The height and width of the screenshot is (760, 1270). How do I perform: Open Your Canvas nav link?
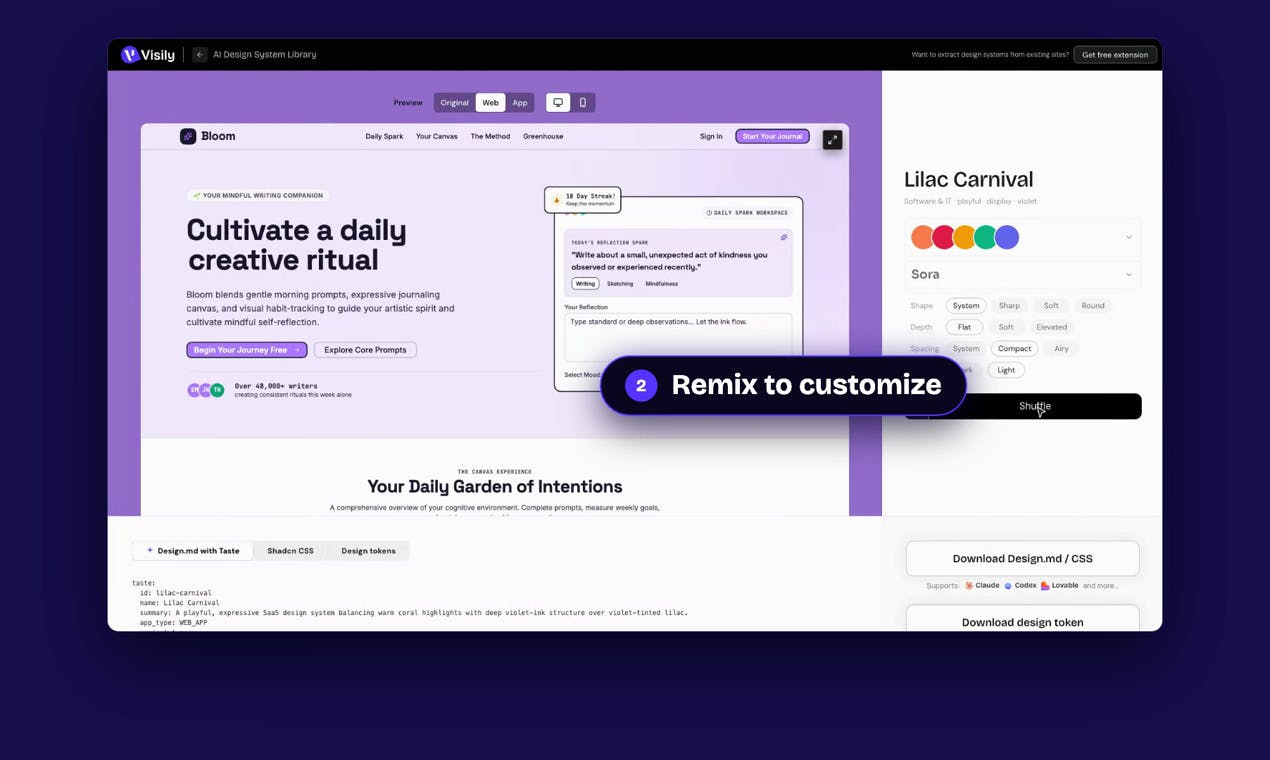tap(437, 137)
